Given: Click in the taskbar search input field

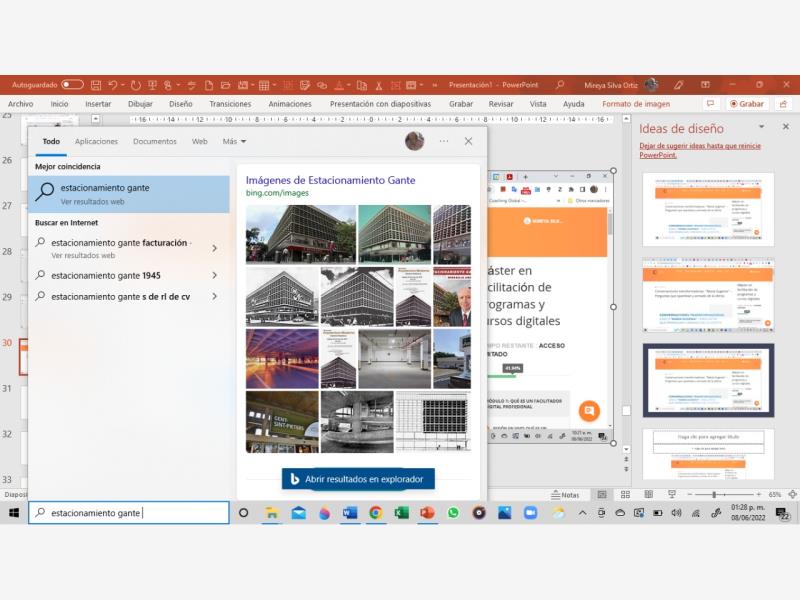Looking at the screenshot, I should coord(129,513).
